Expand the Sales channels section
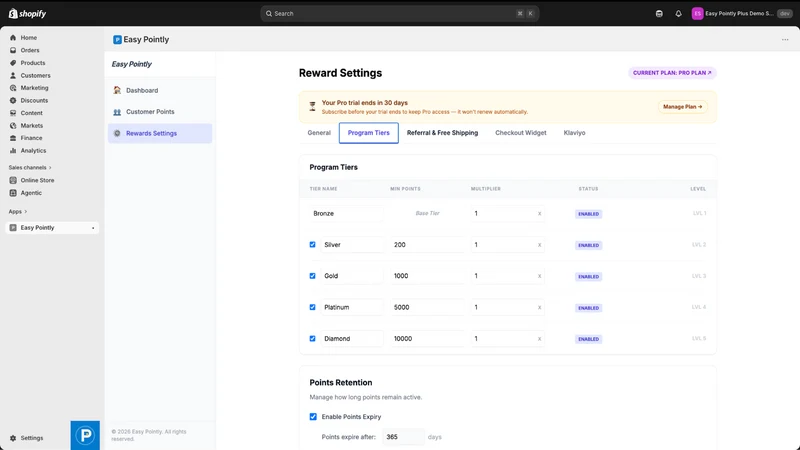Screen dimensions: 800x450 tap(30, 167)
